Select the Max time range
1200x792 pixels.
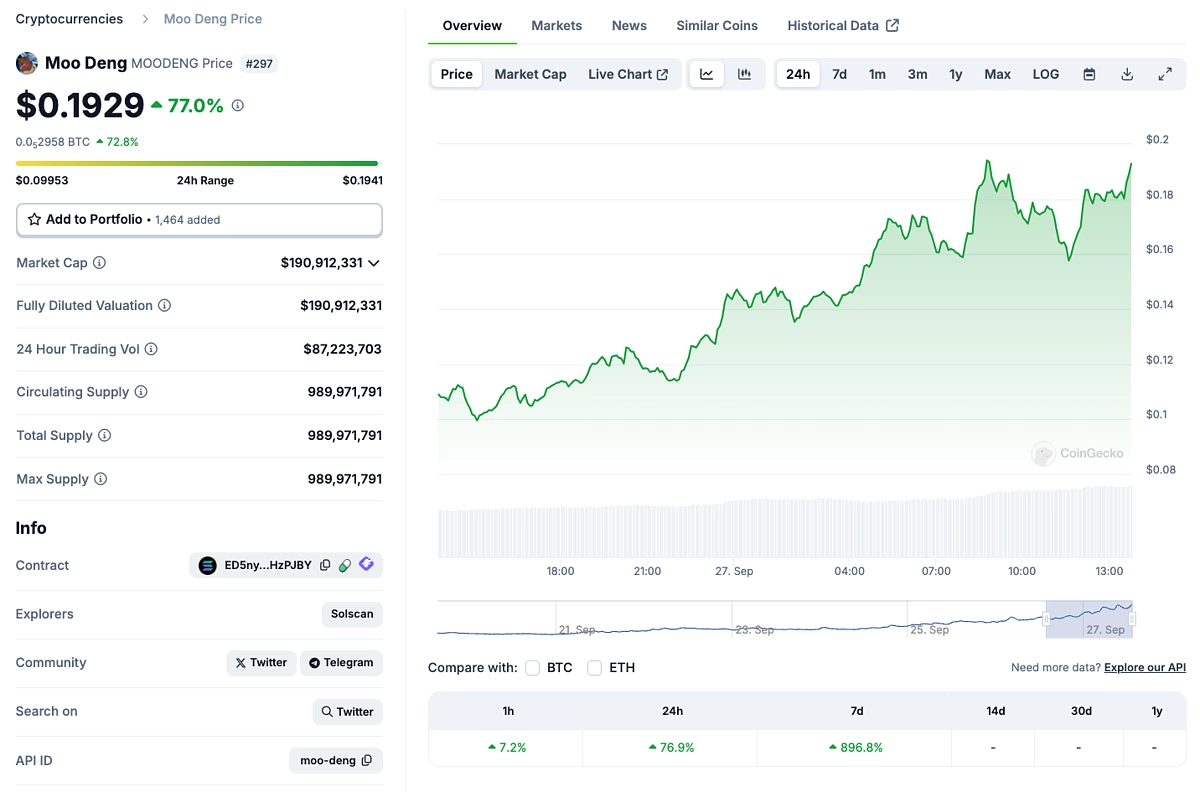[x=997, y=74]
